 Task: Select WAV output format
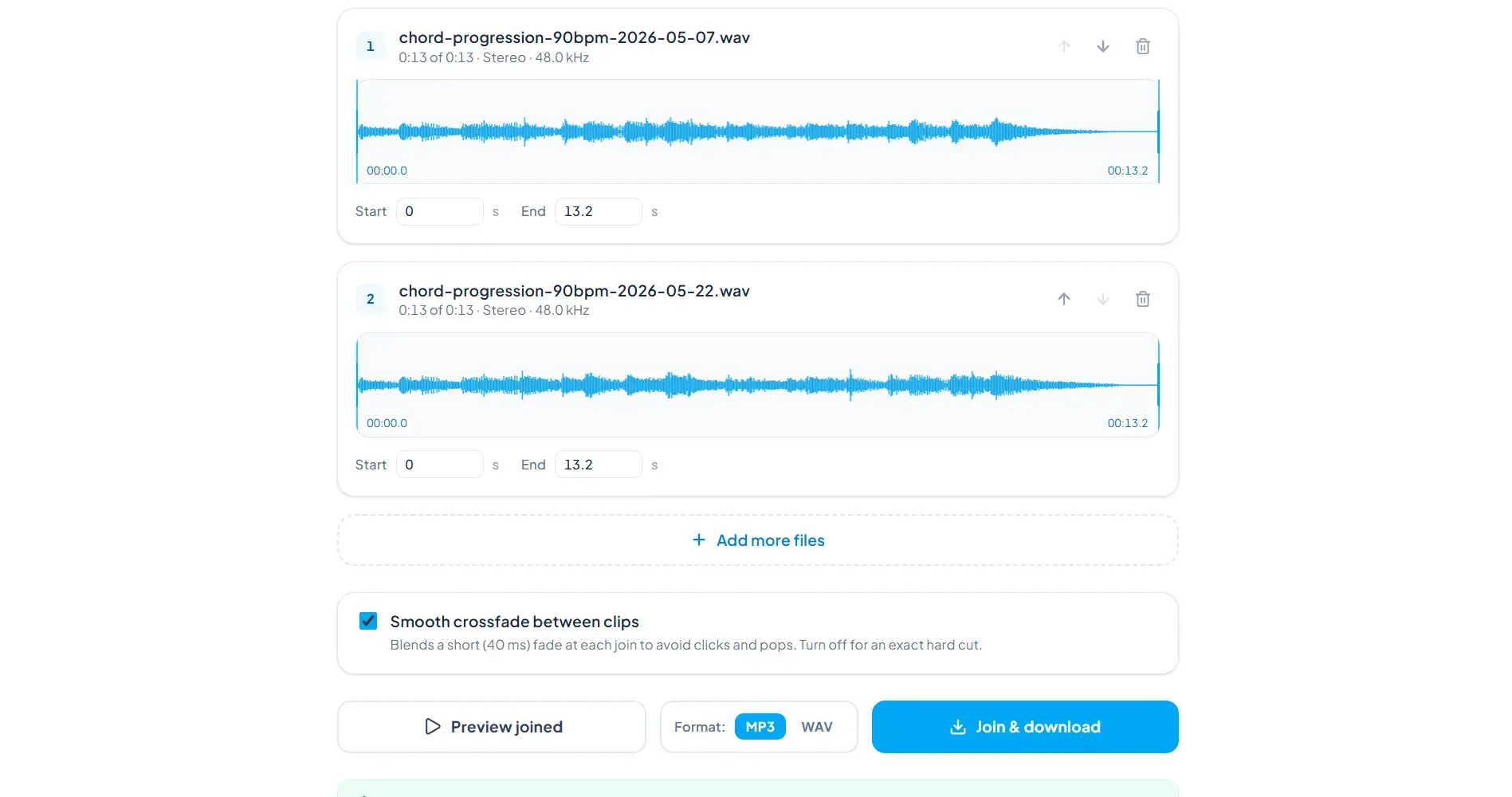817,727
